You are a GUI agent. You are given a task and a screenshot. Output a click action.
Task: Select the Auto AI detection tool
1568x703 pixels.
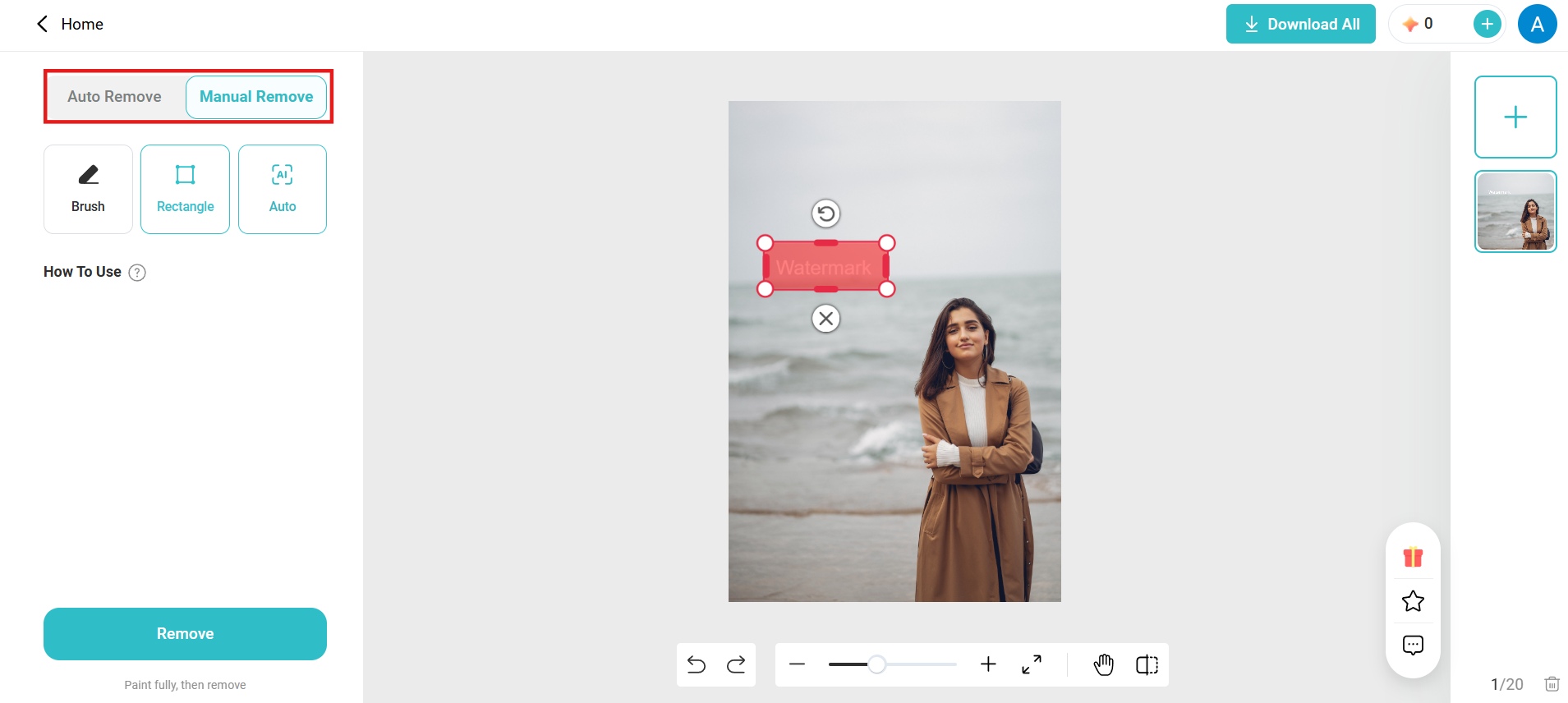(x=283, y=189)
